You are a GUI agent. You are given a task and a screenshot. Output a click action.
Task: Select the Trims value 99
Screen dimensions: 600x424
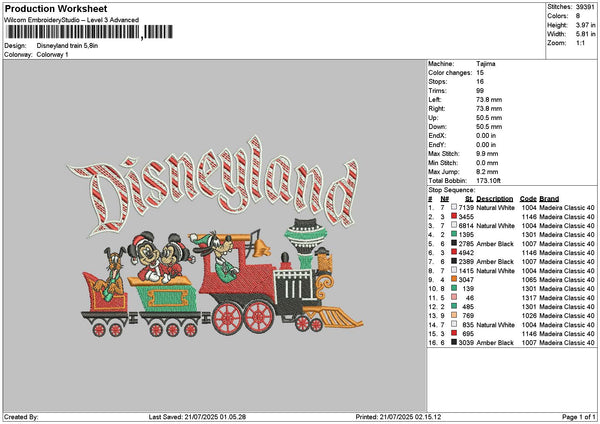(x=480, y=91)
